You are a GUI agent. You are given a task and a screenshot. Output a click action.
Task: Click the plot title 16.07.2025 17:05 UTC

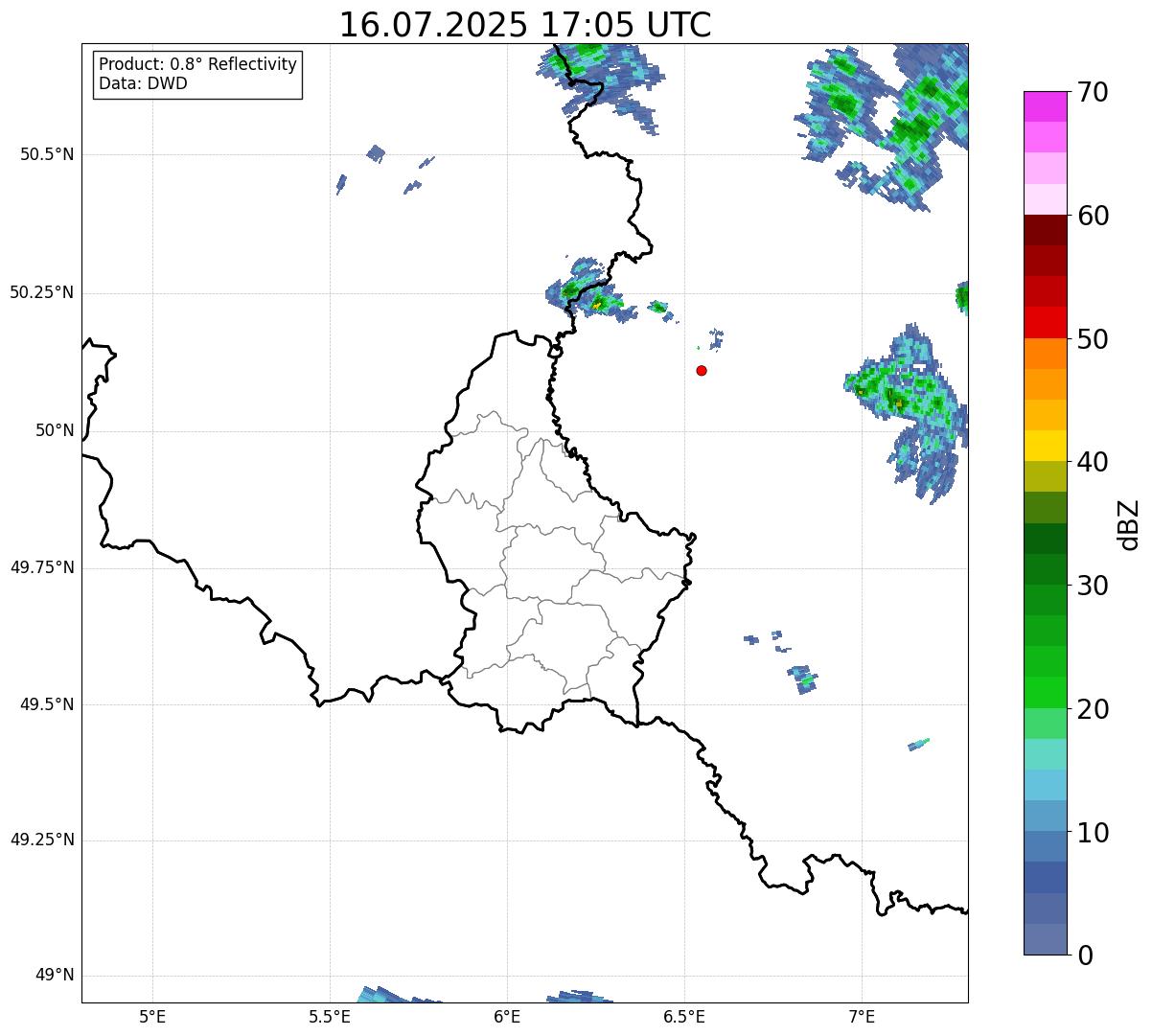[x=525, y=25]
